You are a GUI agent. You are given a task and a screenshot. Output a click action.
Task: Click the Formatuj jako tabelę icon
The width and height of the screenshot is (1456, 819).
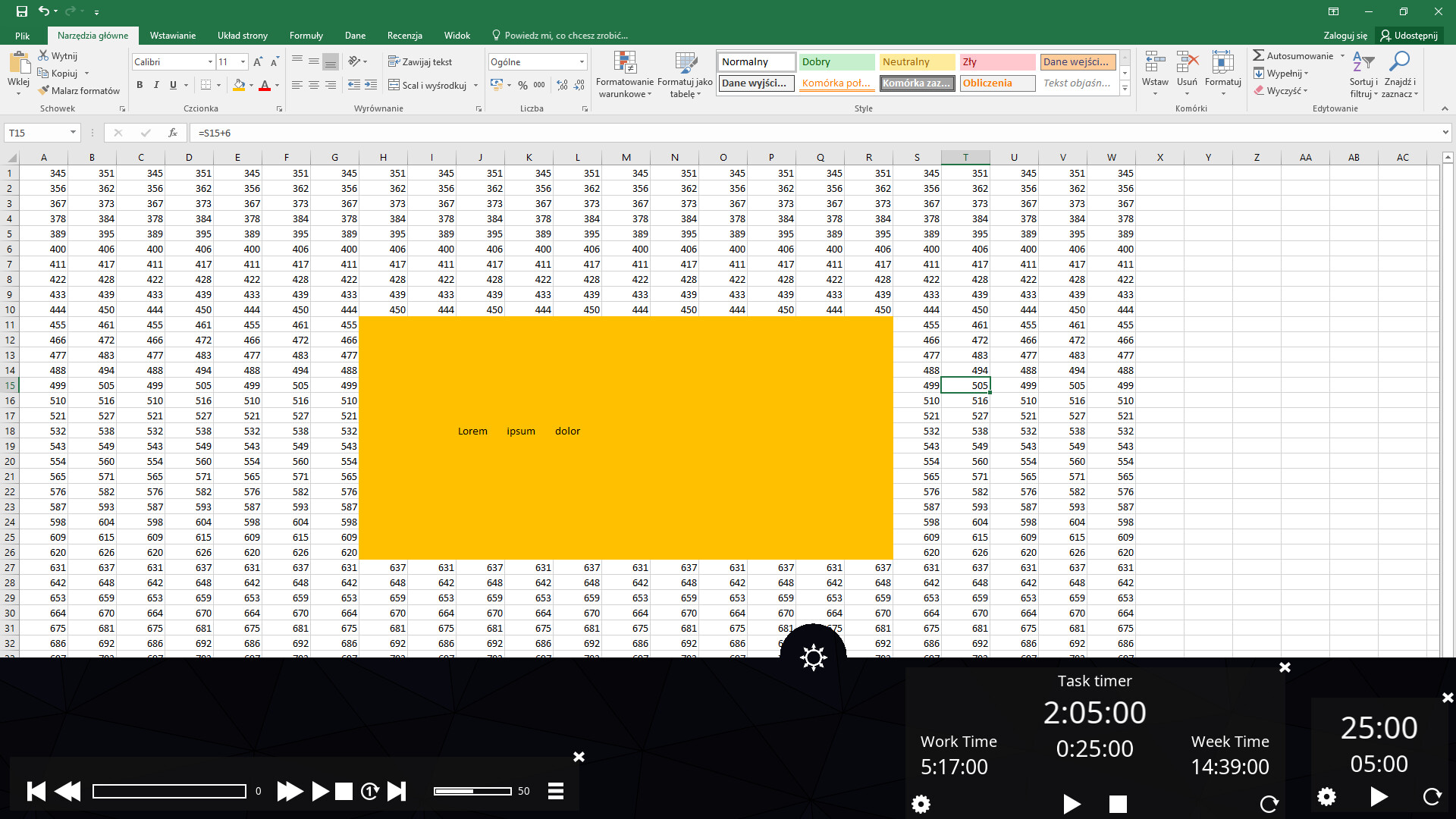click(x=685, y=74)
